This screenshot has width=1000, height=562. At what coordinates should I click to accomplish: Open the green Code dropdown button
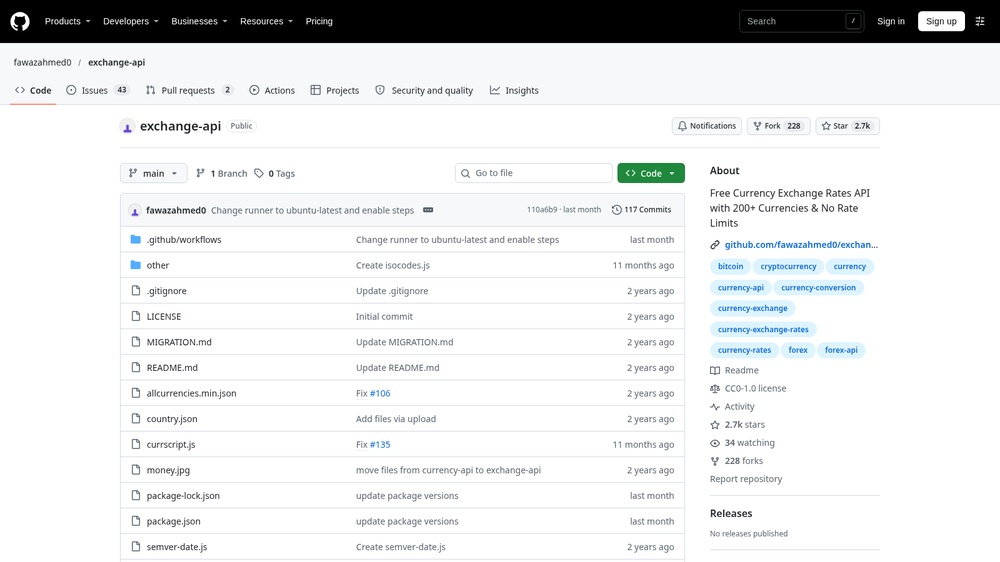pyautogui.click(x=651, y=173)
